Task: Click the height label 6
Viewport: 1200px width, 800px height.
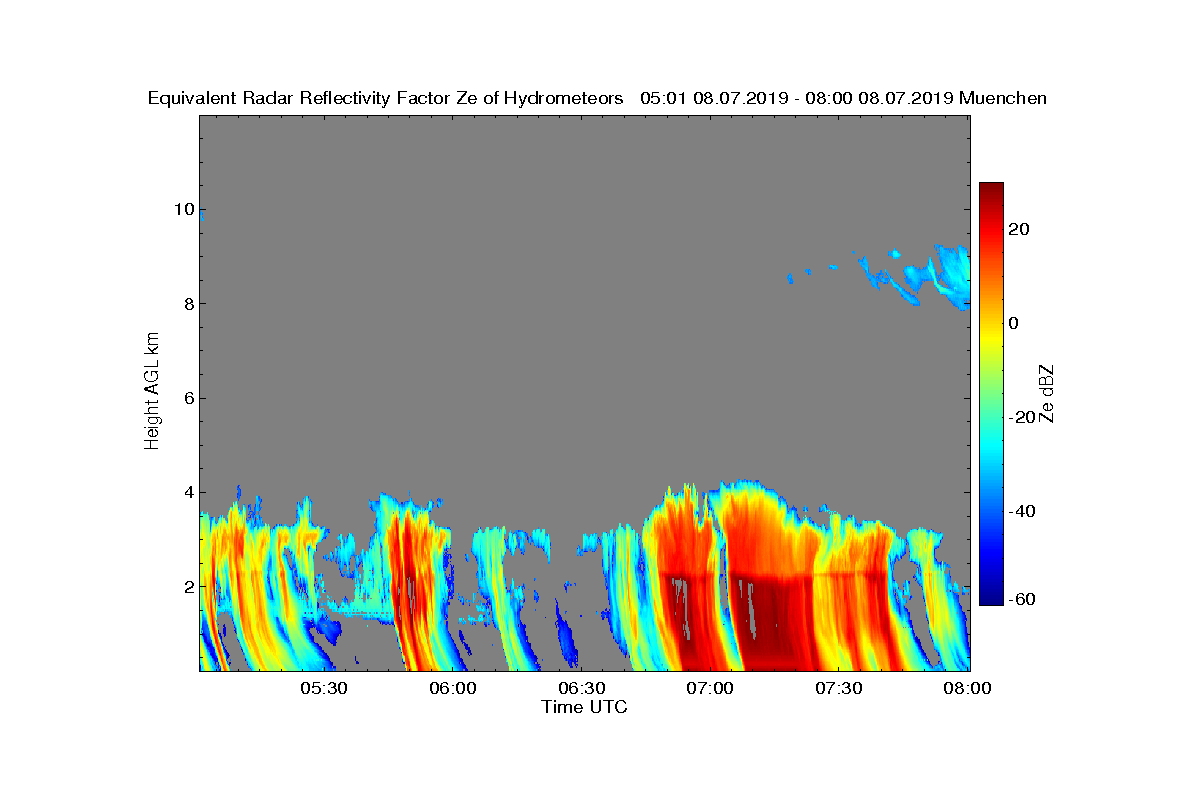Action: click(x=187, y=398)
